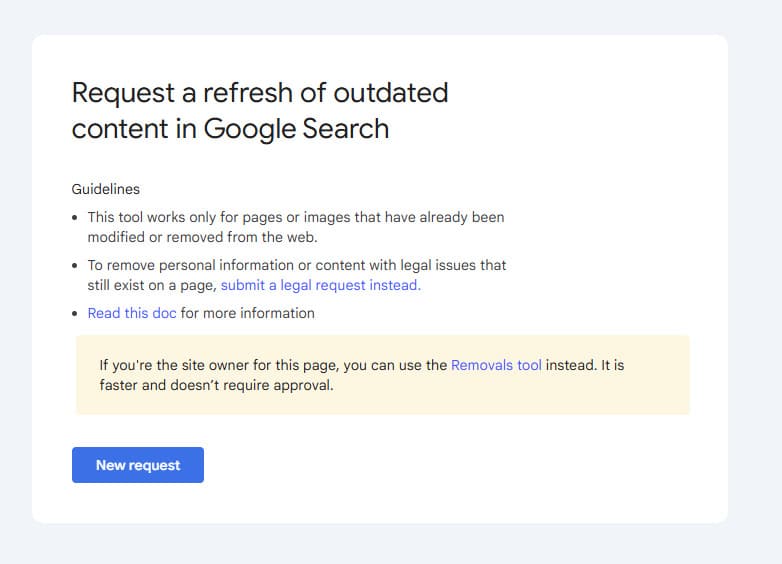Click the 'If you're the site owner' text
The height and width of the screenshot is (564, 782).
(x=174, y=365)
